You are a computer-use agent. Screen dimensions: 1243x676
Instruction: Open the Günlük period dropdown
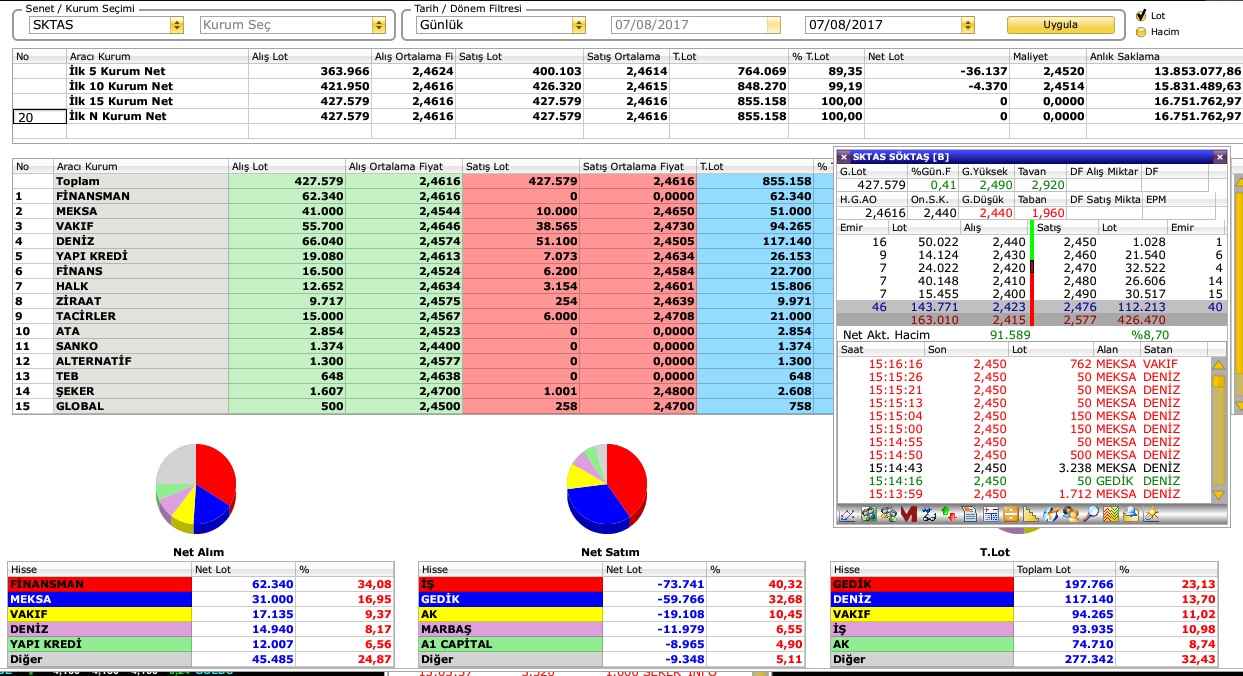coord(578,25)
